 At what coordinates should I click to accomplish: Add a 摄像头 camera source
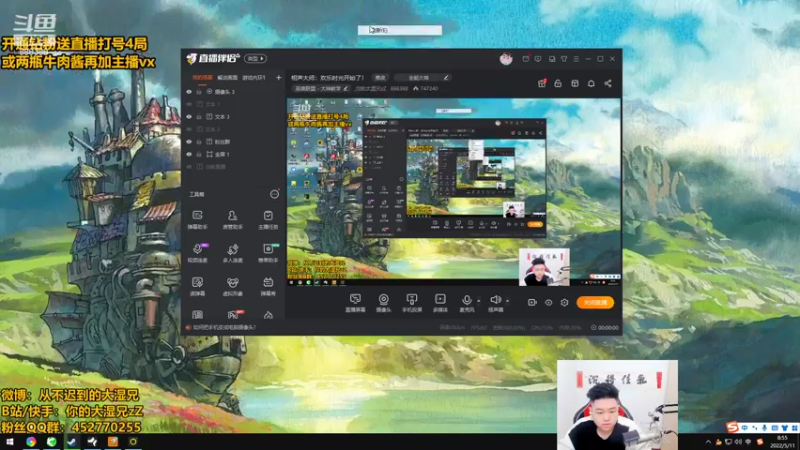383,303
